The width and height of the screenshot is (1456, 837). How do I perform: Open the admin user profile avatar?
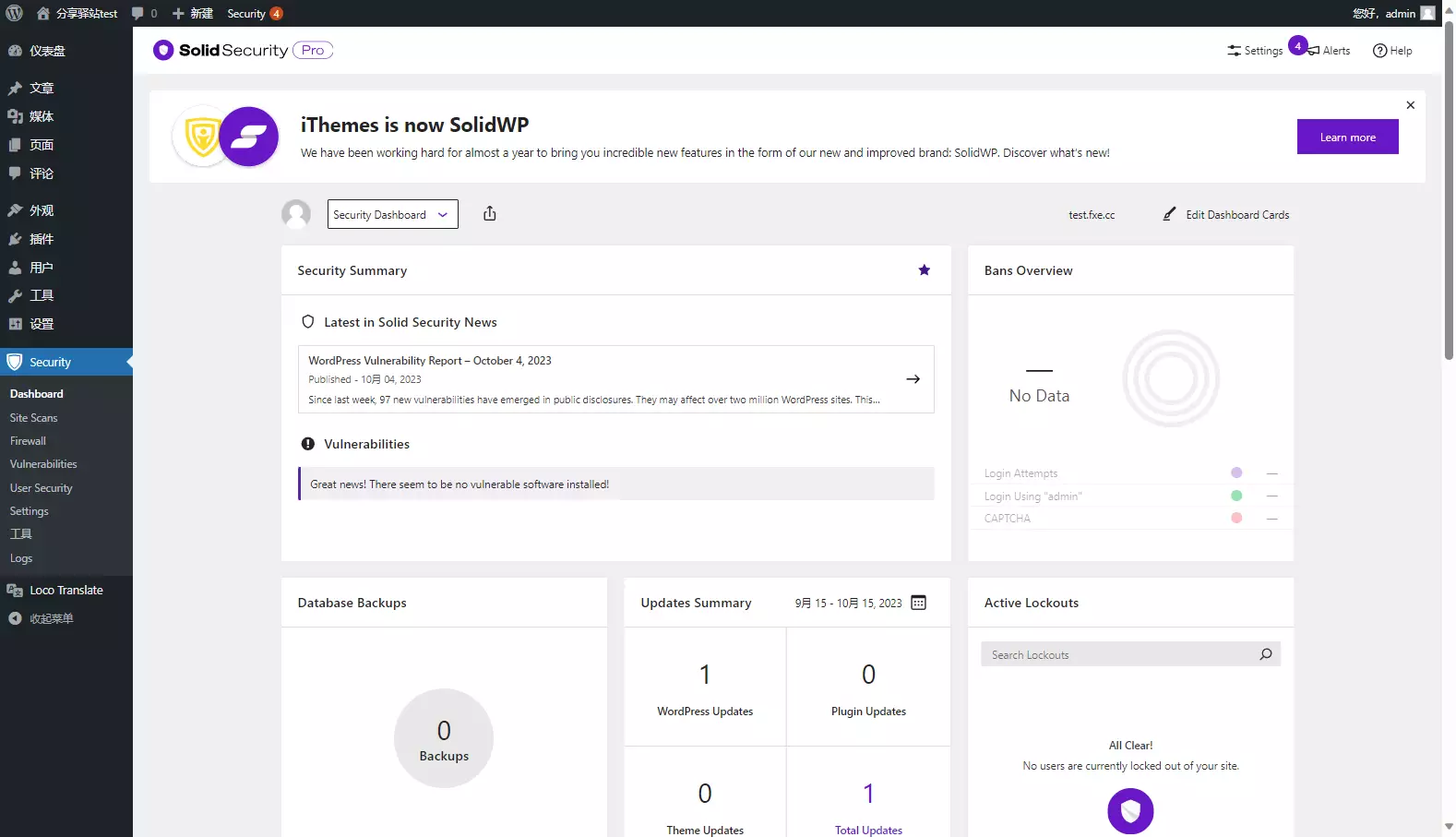[x=1427, y=13]
